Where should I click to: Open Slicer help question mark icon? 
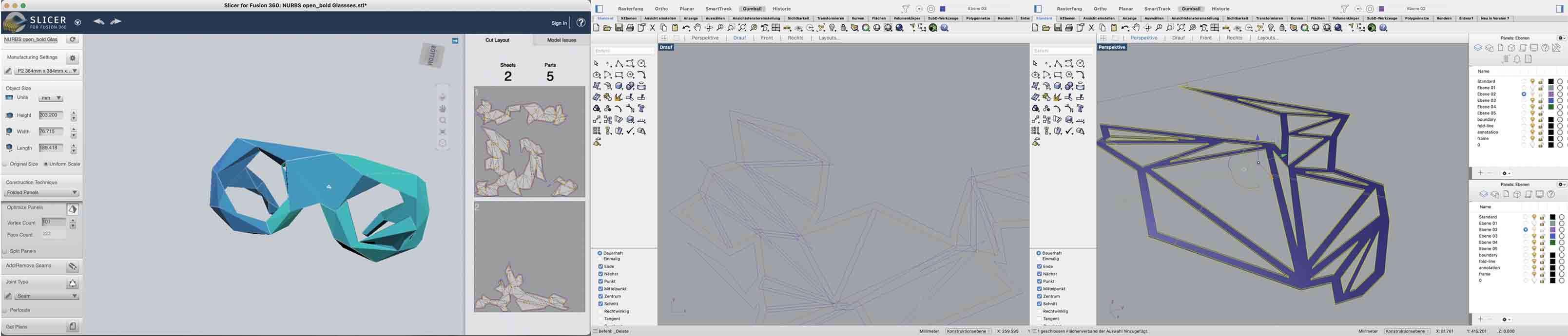point(581,22)
